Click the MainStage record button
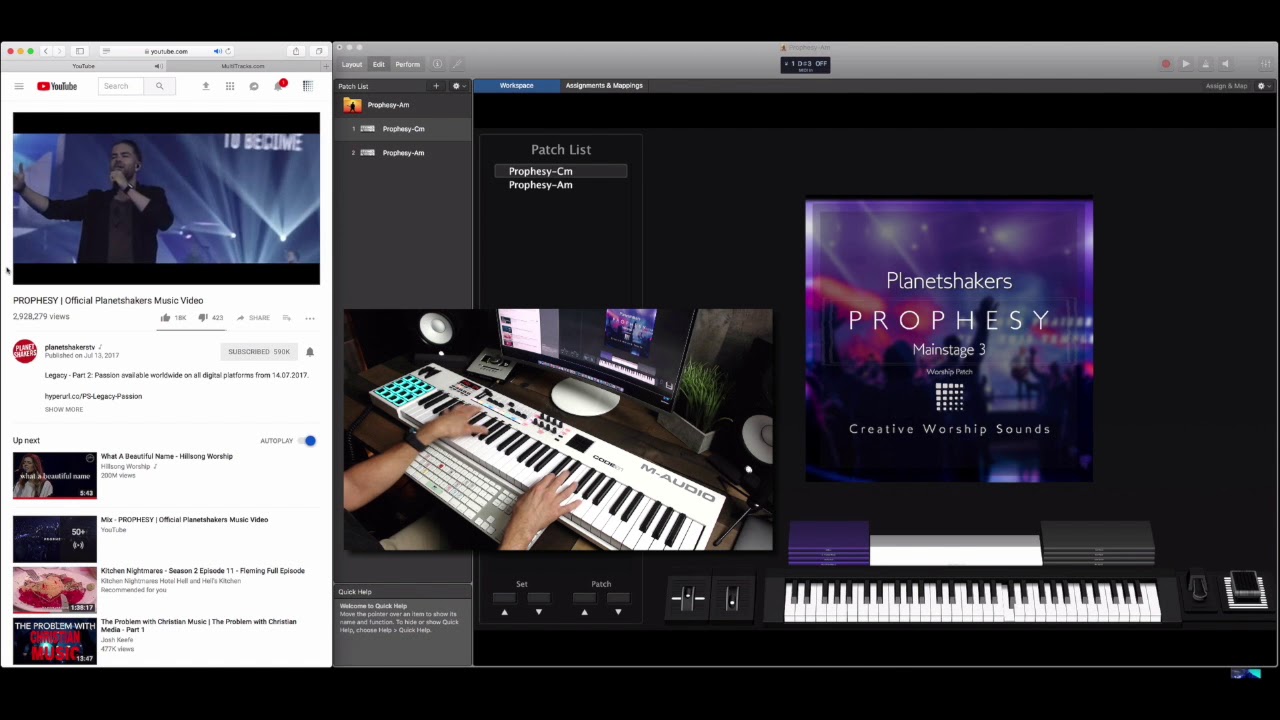This screenshot has width=1280, height=720. click(1166, 64)
